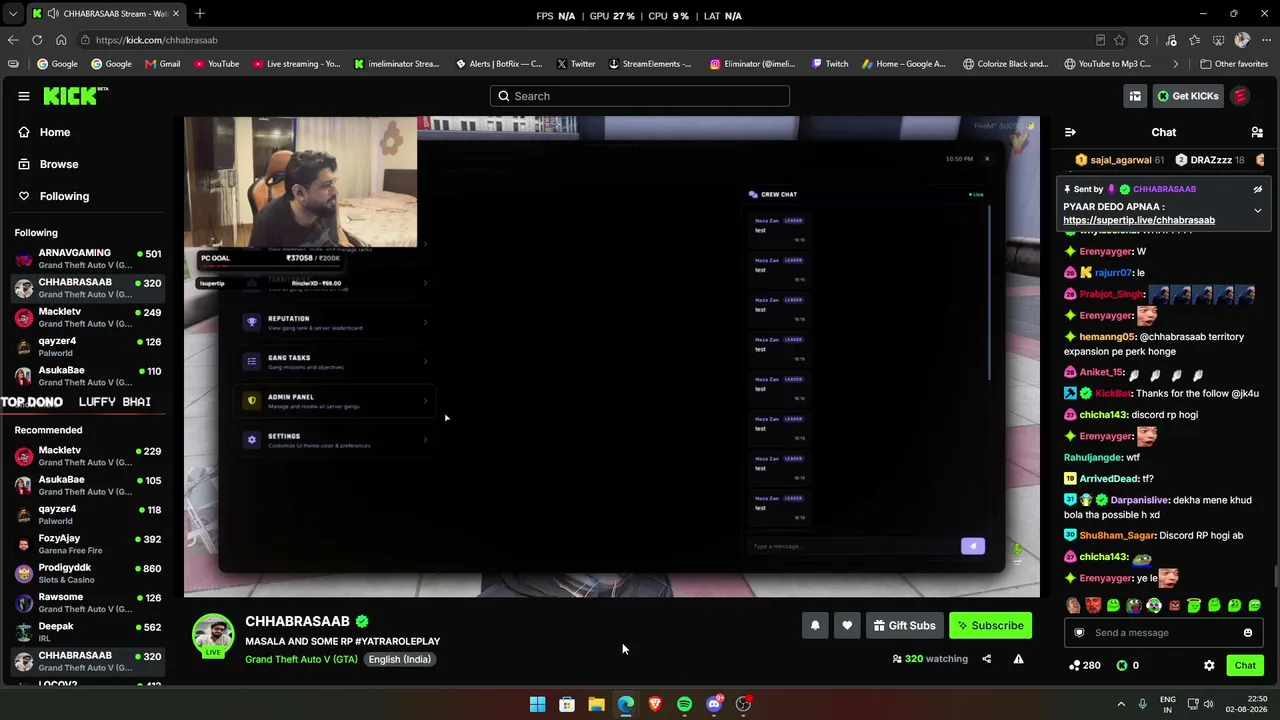
Task: Open browser extensions puzzle icon
Action: click(x=1144, y=40)
